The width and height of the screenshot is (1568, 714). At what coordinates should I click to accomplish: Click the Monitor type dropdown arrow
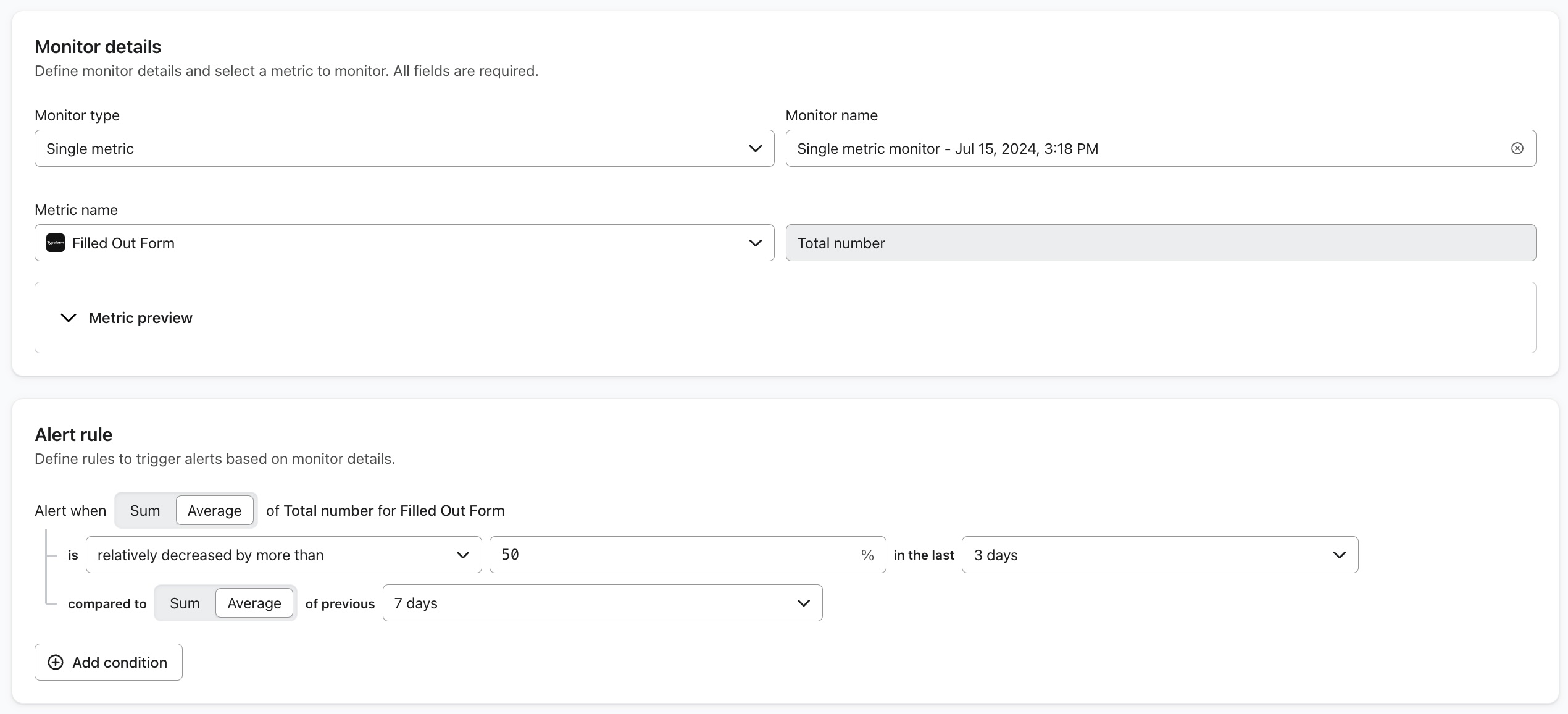[756, 148]
